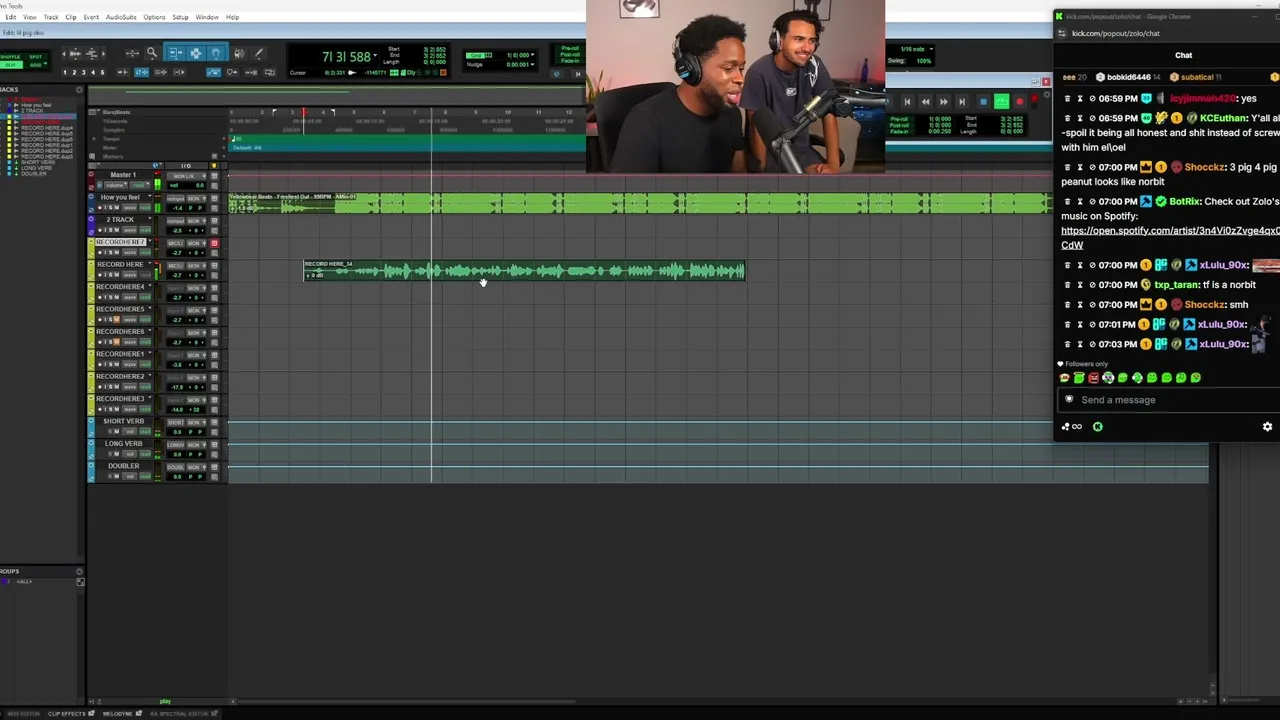This screenshot has width=1280, height=720.
Task: Select the Pencil tool
Action: tap(259, 53)
